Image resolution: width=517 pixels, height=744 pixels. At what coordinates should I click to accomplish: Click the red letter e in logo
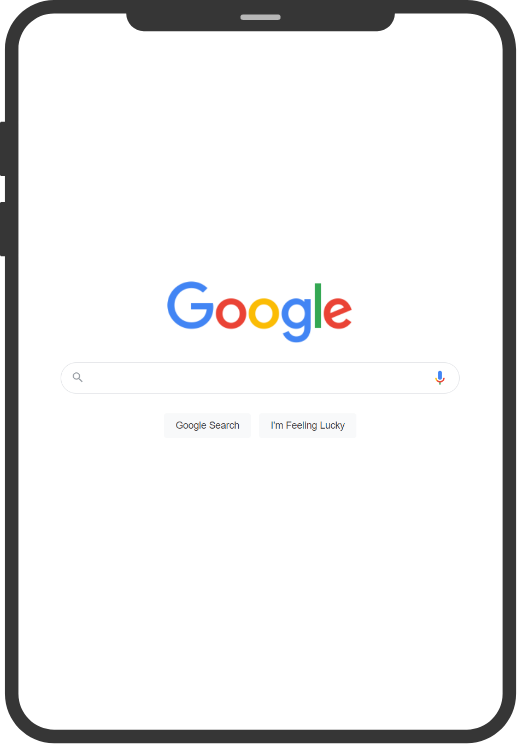(x=337, y=312)
